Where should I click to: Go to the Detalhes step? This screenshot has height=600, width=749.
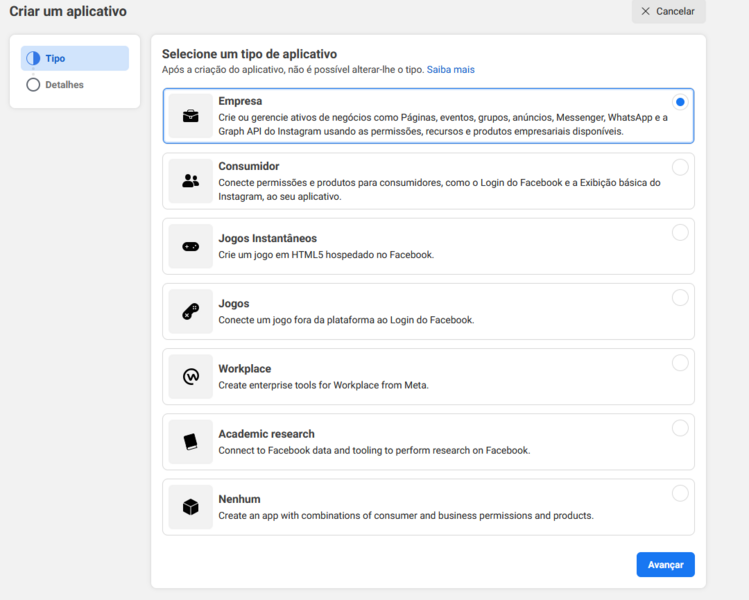click(64, 85)
